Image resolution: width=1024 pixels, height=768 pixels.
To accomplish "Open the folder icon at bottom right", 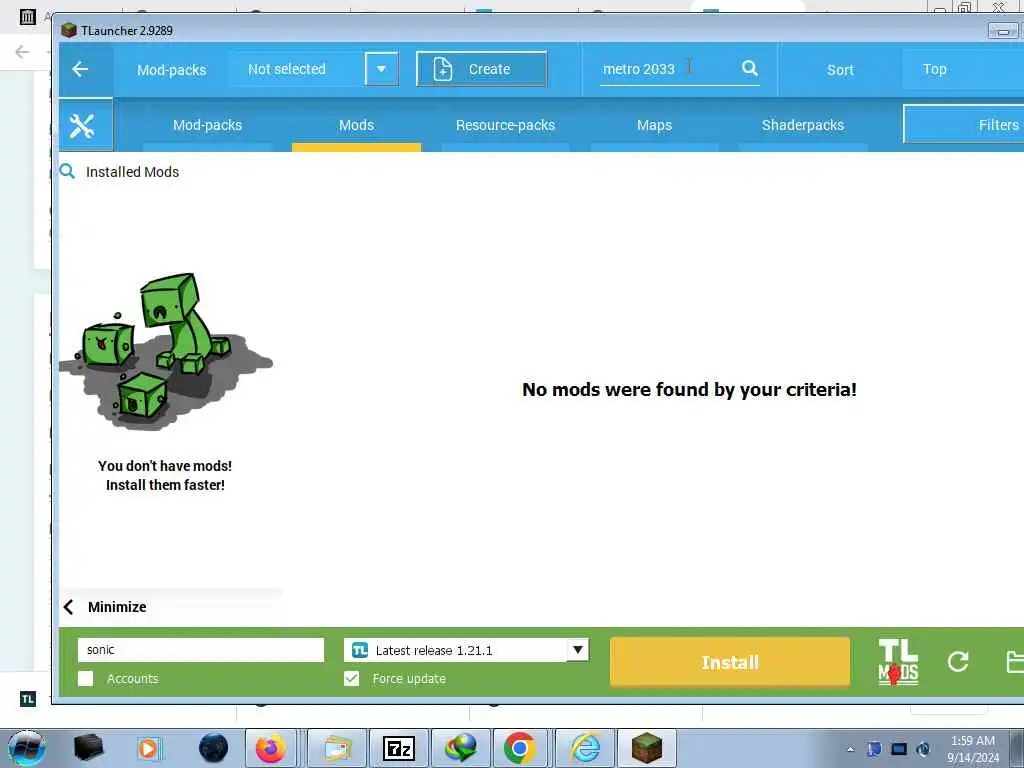I will pos(1015,662).
